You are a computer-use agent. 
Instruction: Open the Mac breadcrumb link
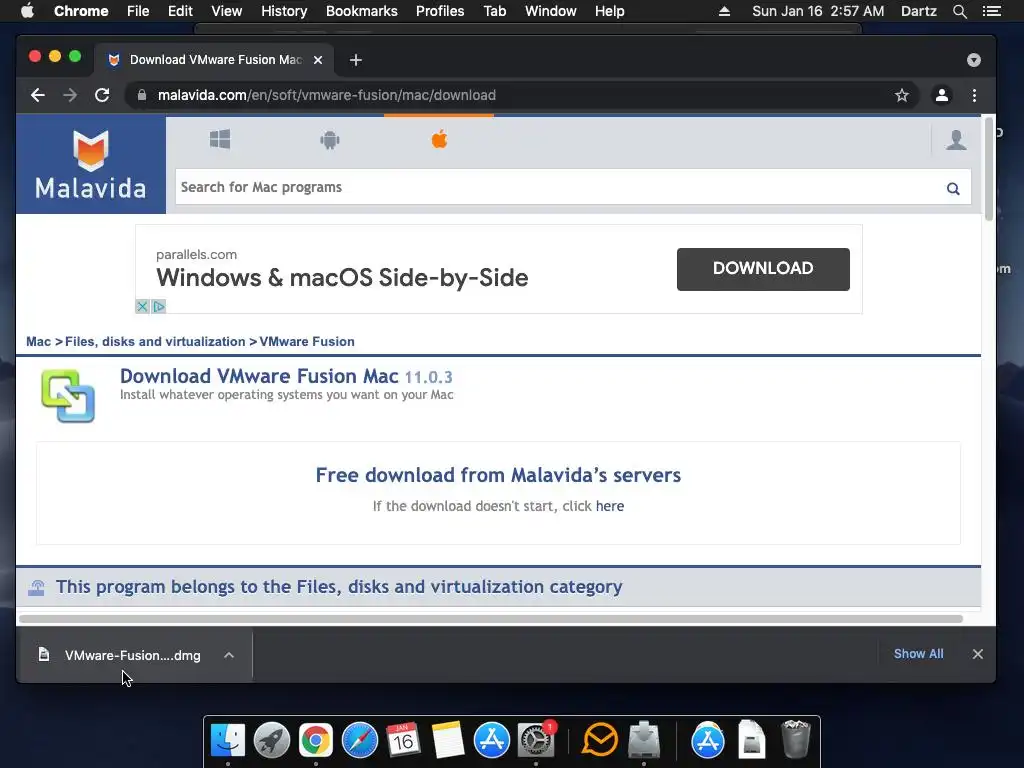point(39,342)
